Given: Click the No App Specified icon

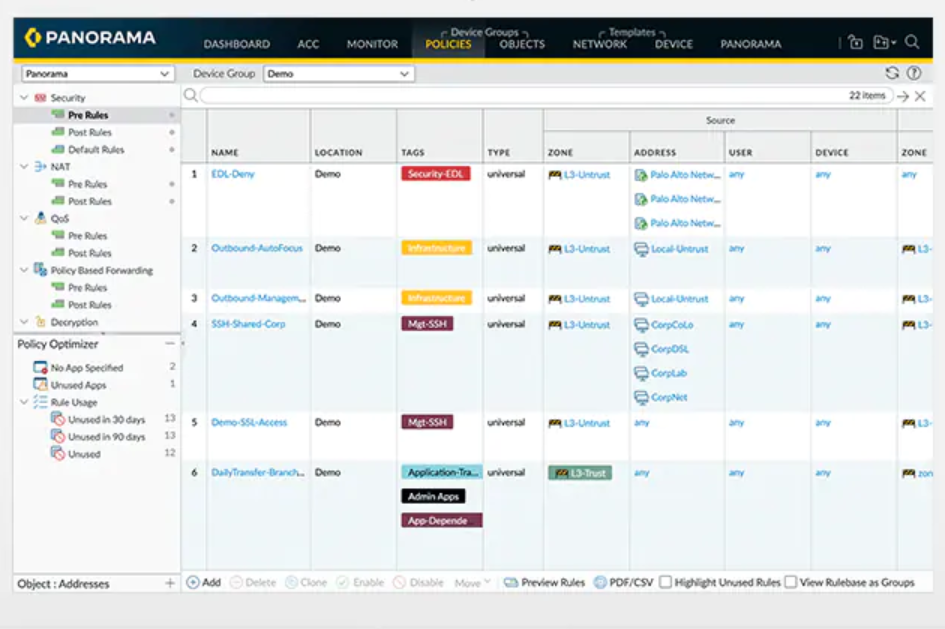Looking at the screenshot, I should click(x=40, y=367).
